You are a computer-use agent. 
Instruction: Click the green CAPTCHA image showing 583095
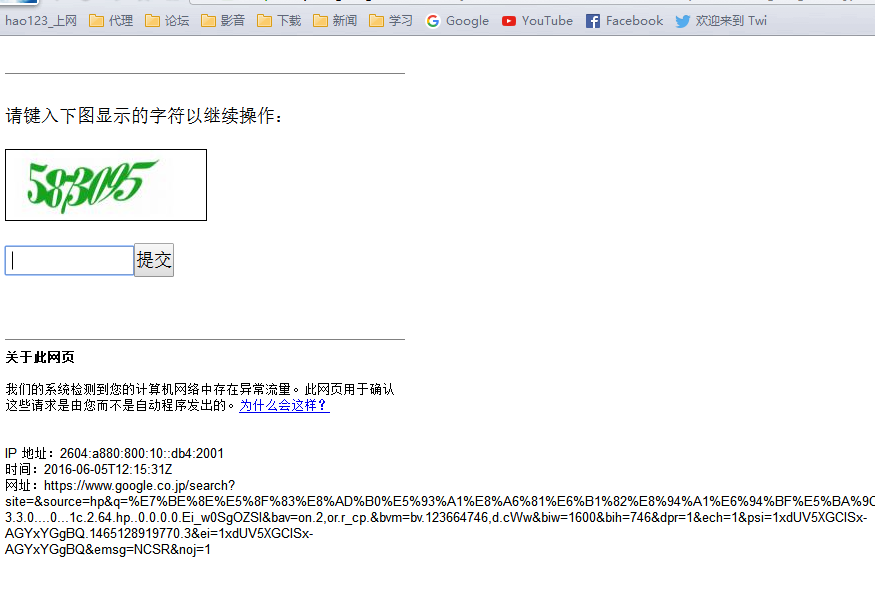click(105, 184)
